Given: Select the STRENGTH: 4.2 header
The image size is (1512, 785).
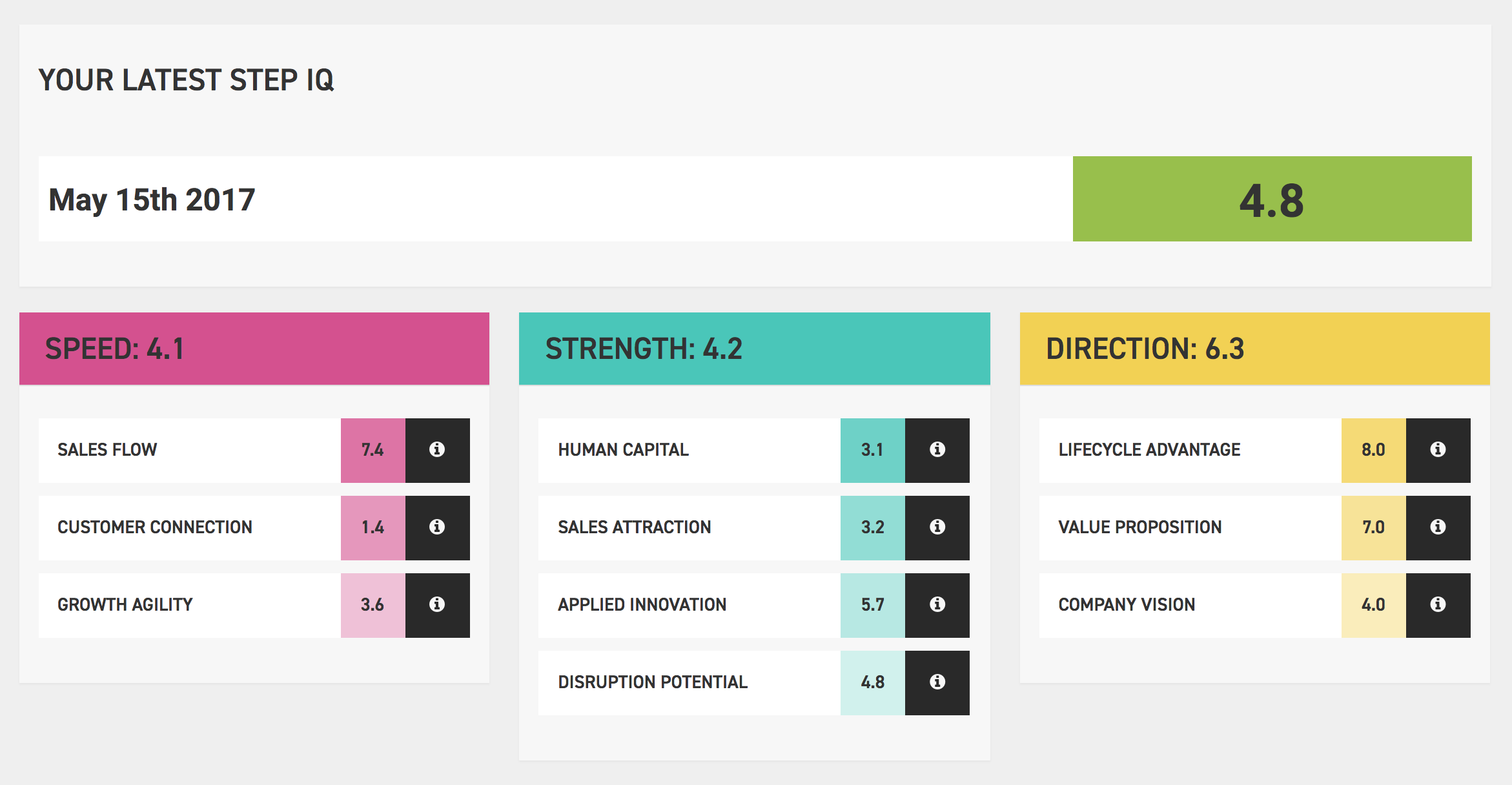Looking at the screenshot, I should [x=755, y=349].
